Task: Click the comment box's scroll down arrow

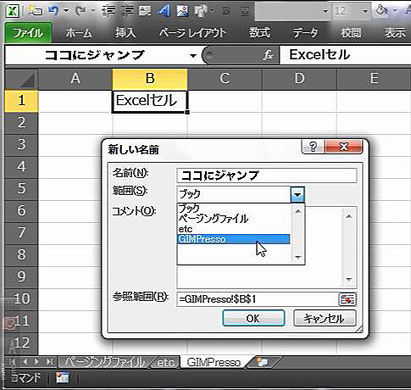Action: pos(349,279)
